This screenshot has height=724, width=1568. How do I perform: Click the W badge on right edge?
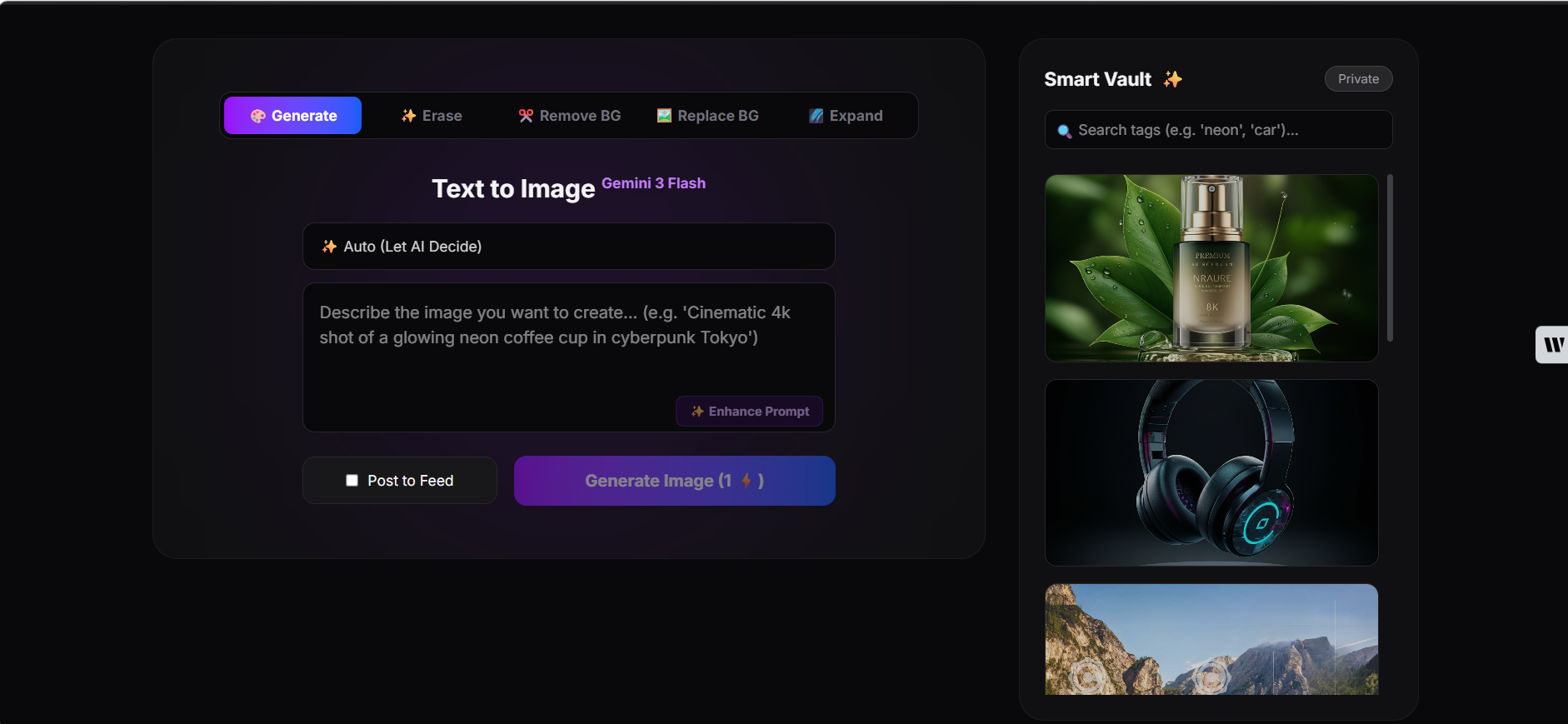pyautogui.click(x=1552, y=345)
